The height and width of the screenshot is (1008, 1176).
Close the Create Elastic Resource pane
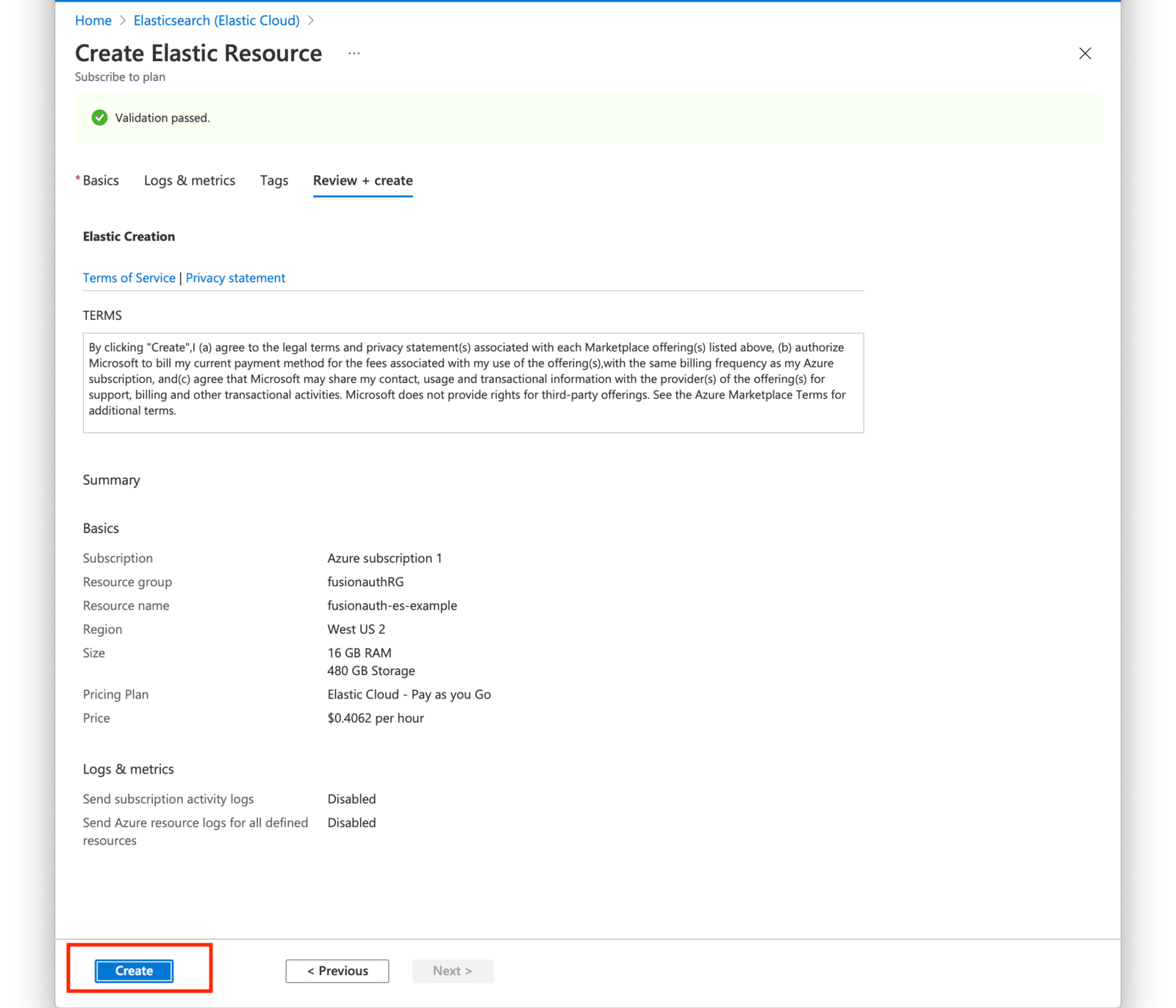coord(1085,53)
